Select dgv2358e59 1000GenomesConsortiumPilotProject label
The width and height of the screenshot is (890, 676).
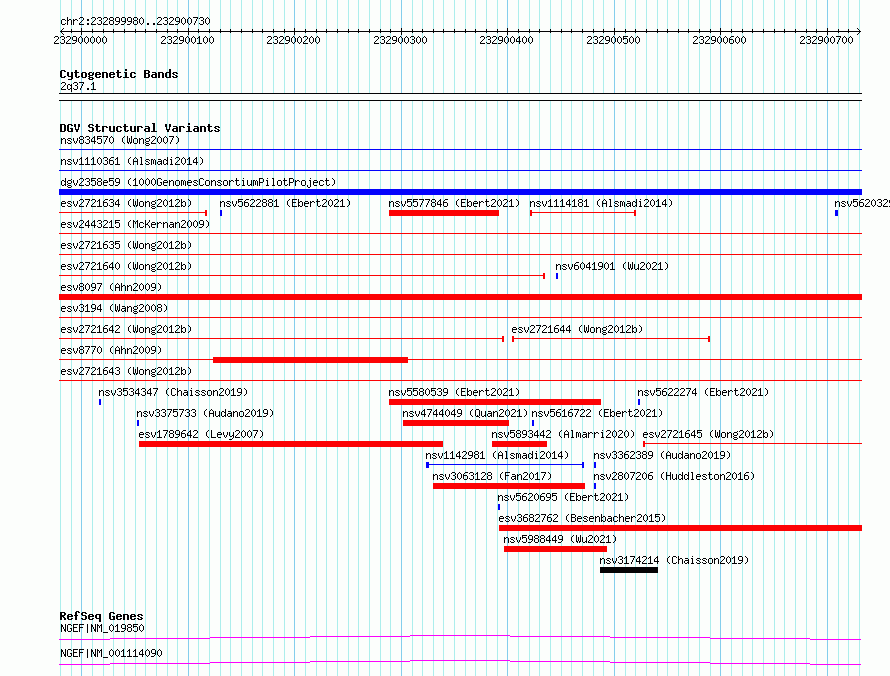pos(198,182)
